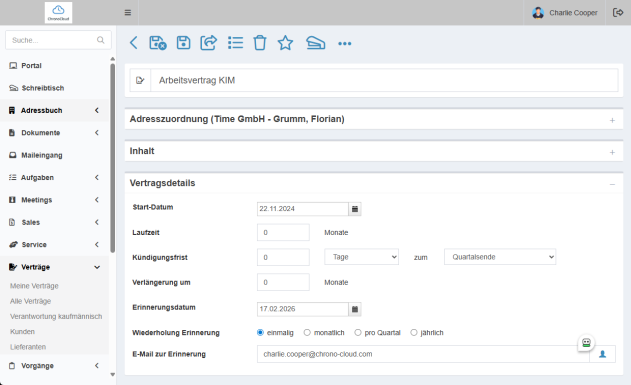Viewport: 631px width, 385px height.
Task: Open Verantwortung kaufmännisch submenu link
Action: (56, 317)
